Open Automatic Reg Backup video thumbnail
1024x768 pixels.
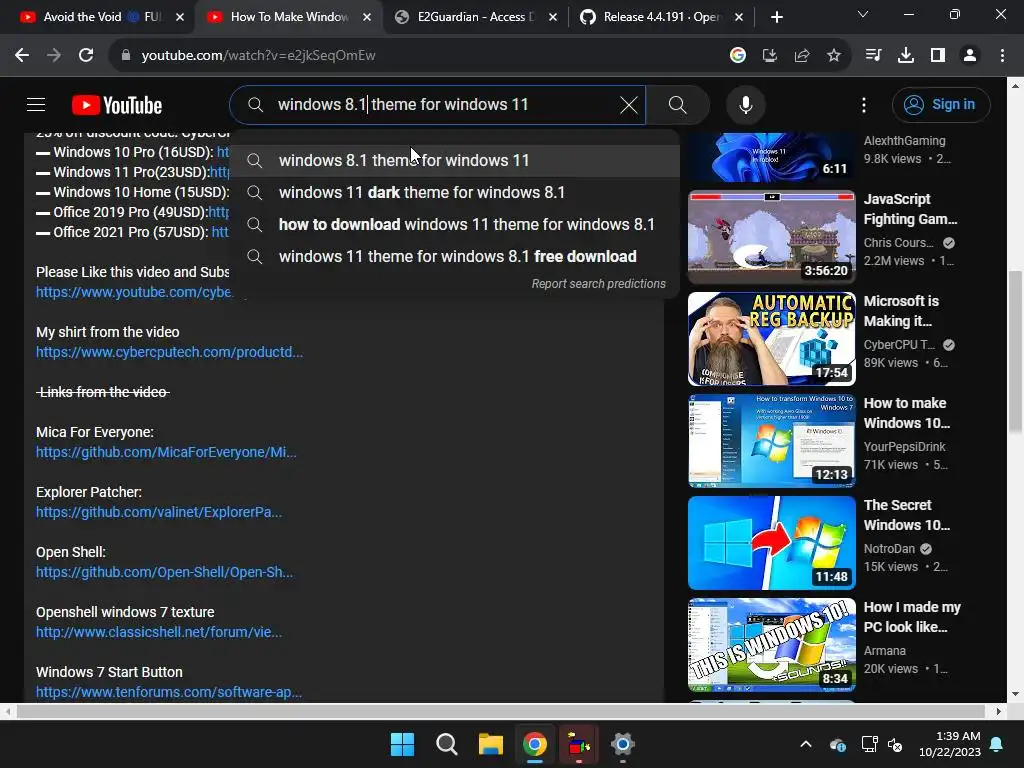click(771, 338)
